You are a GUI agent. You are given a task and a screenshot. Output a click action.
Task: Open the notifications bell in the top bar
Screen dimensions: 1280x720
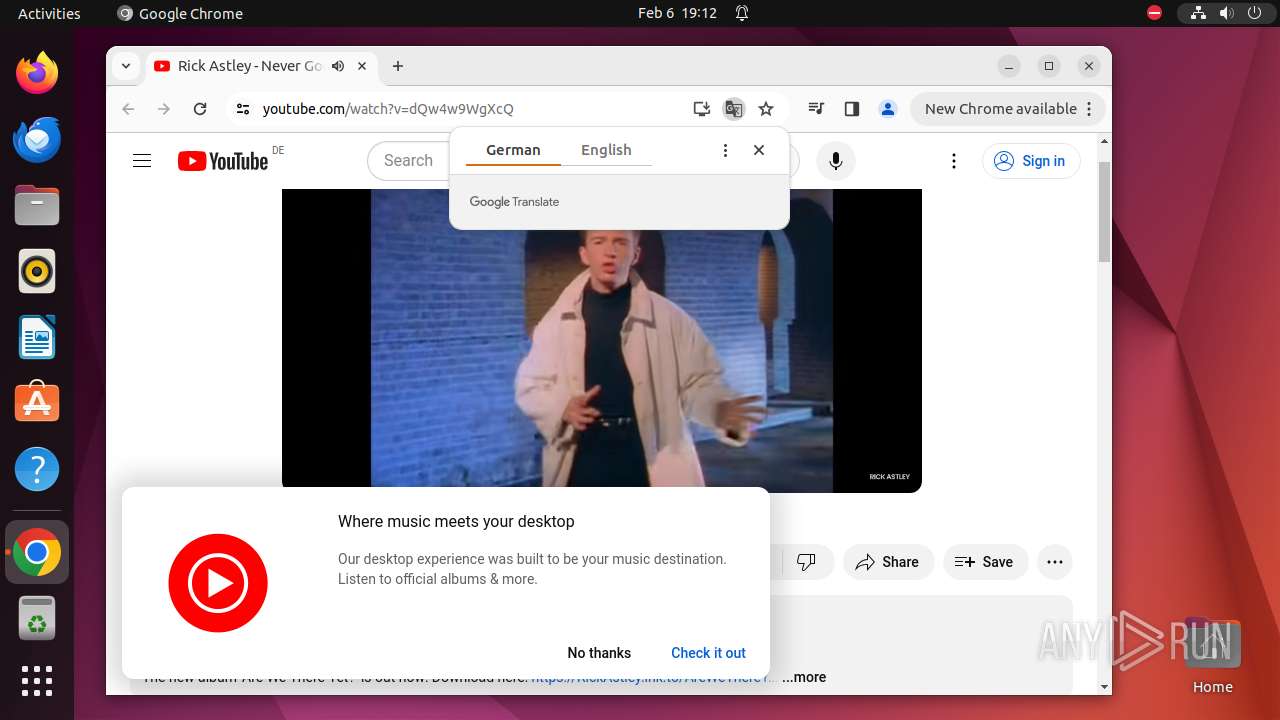pos(742,13)
